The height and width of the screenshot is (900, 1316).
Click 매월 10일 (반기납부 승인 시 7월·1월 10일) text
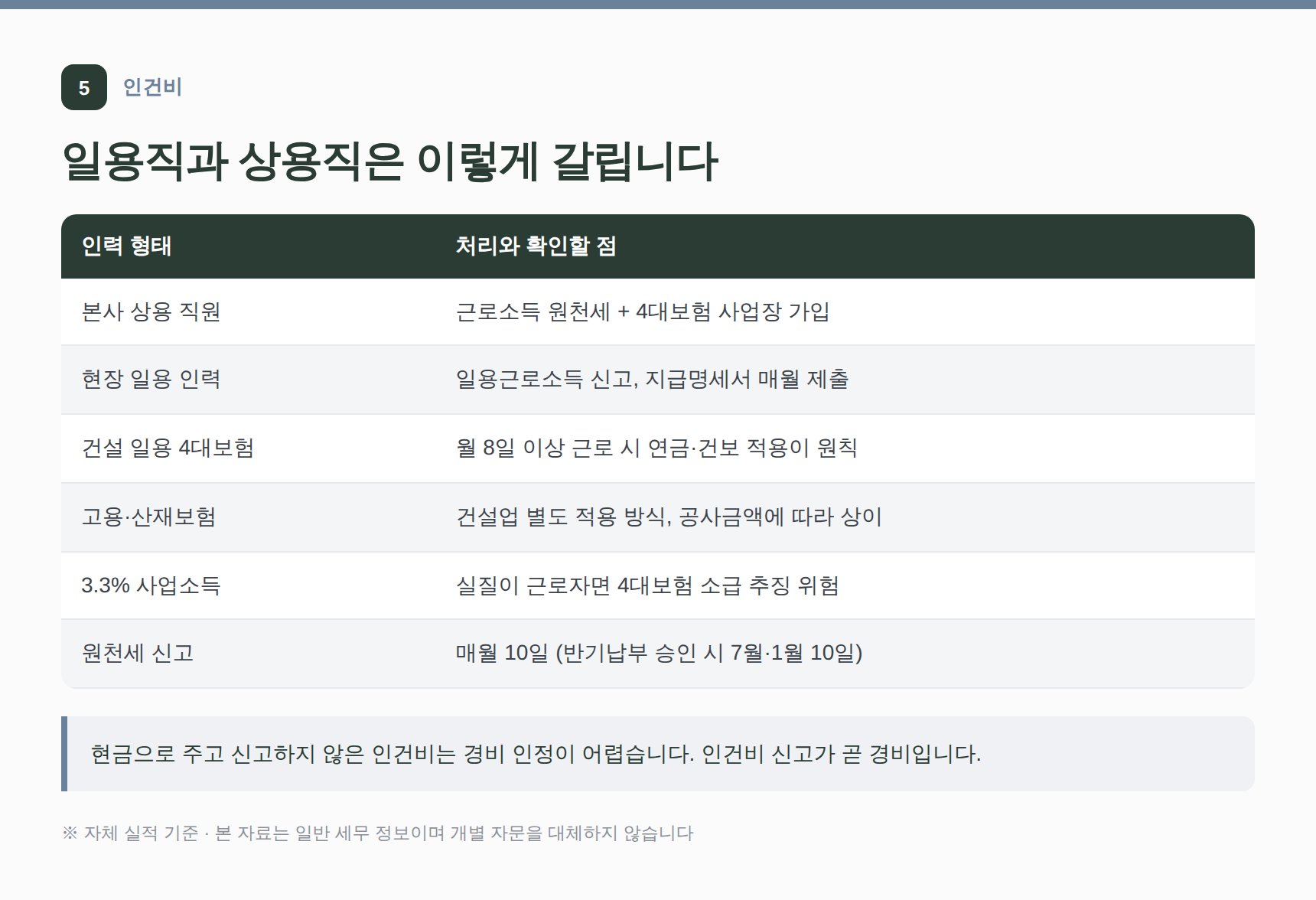pyautogui.click(x=660, y=654)
